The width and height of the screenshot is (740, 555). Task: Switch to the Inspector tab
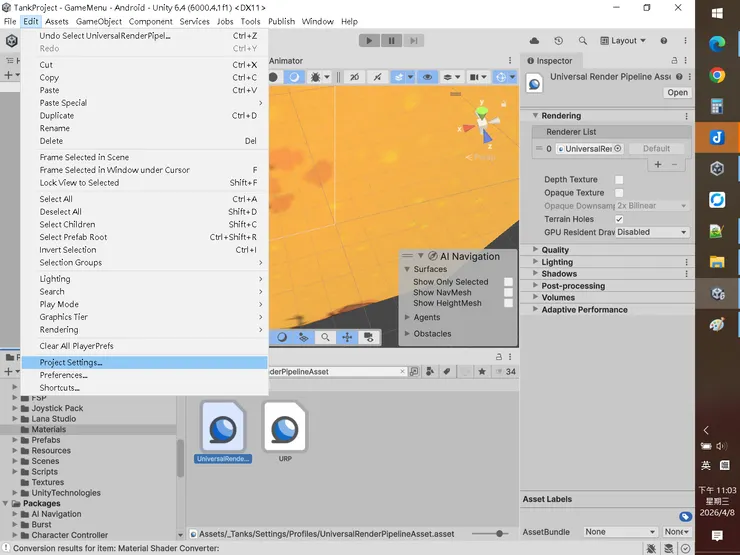[550, 60]
